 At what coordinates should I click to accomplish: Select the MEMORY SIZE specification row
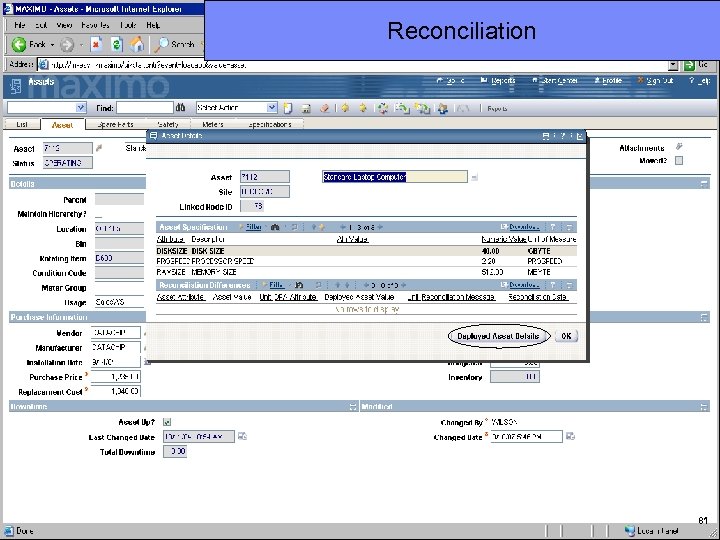click(366, 272)
